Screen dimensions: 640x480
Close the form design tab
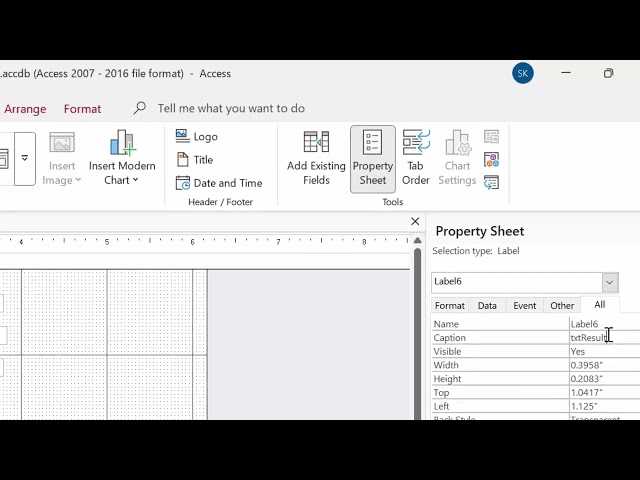[x=415, y=221]
